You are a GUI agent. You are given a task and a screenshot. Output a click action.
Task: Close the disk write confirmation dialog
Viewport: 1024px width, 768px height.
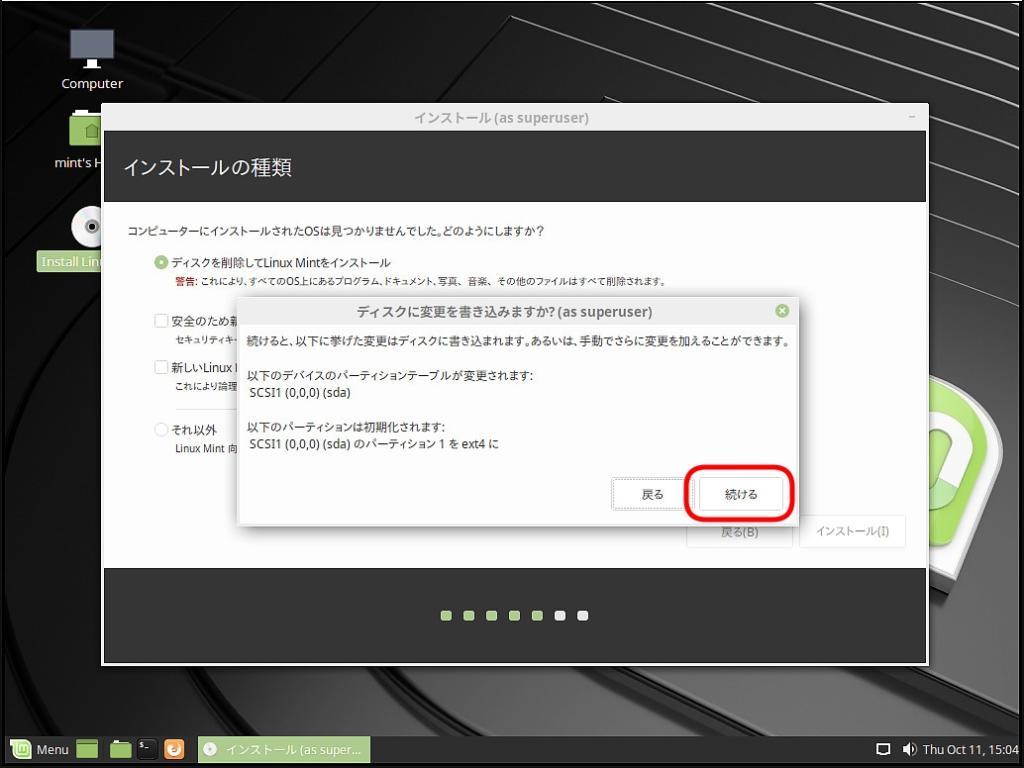tap(782, 311)
